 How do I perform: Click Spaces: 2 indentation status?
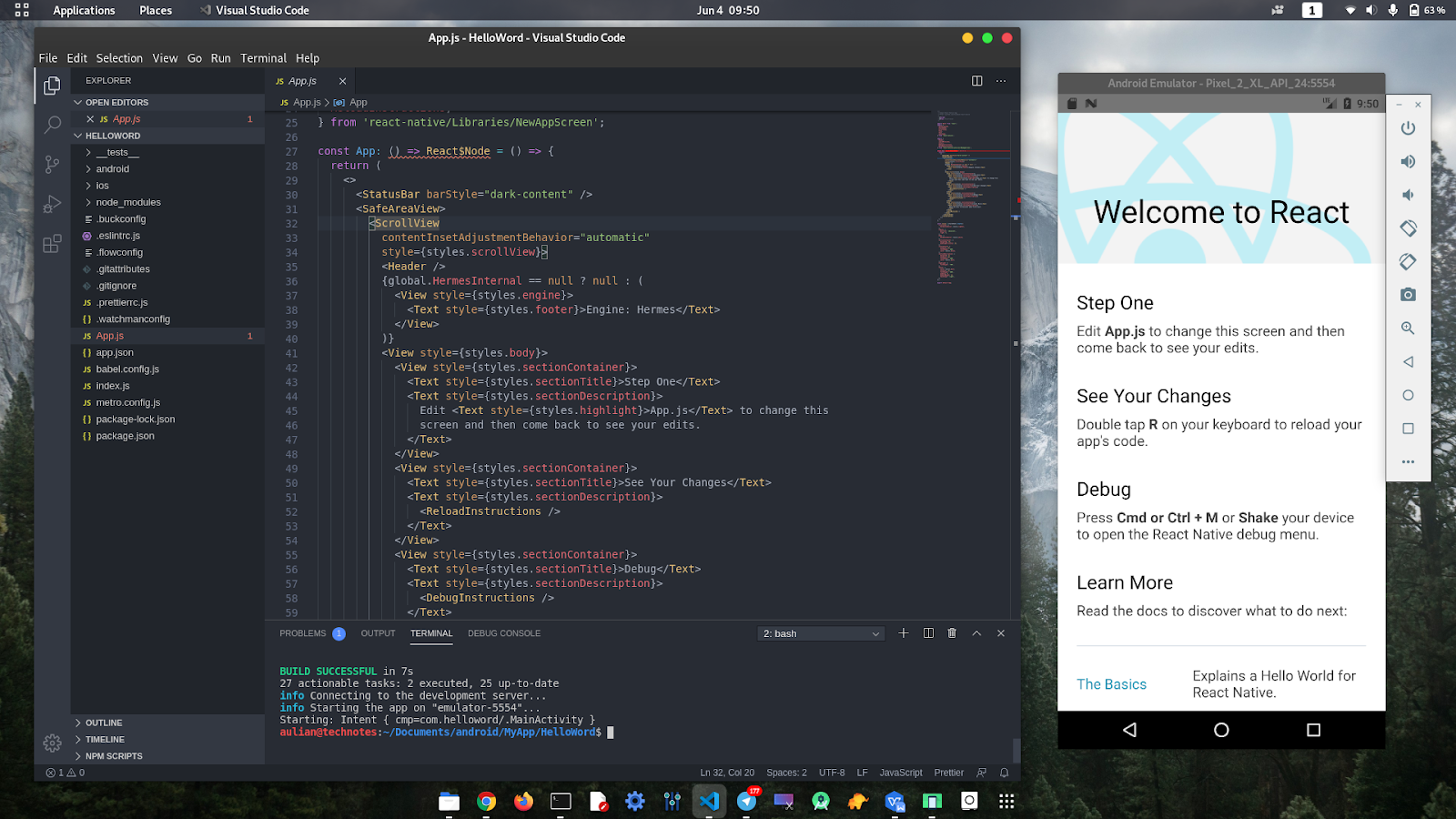(x=786, y=773)
